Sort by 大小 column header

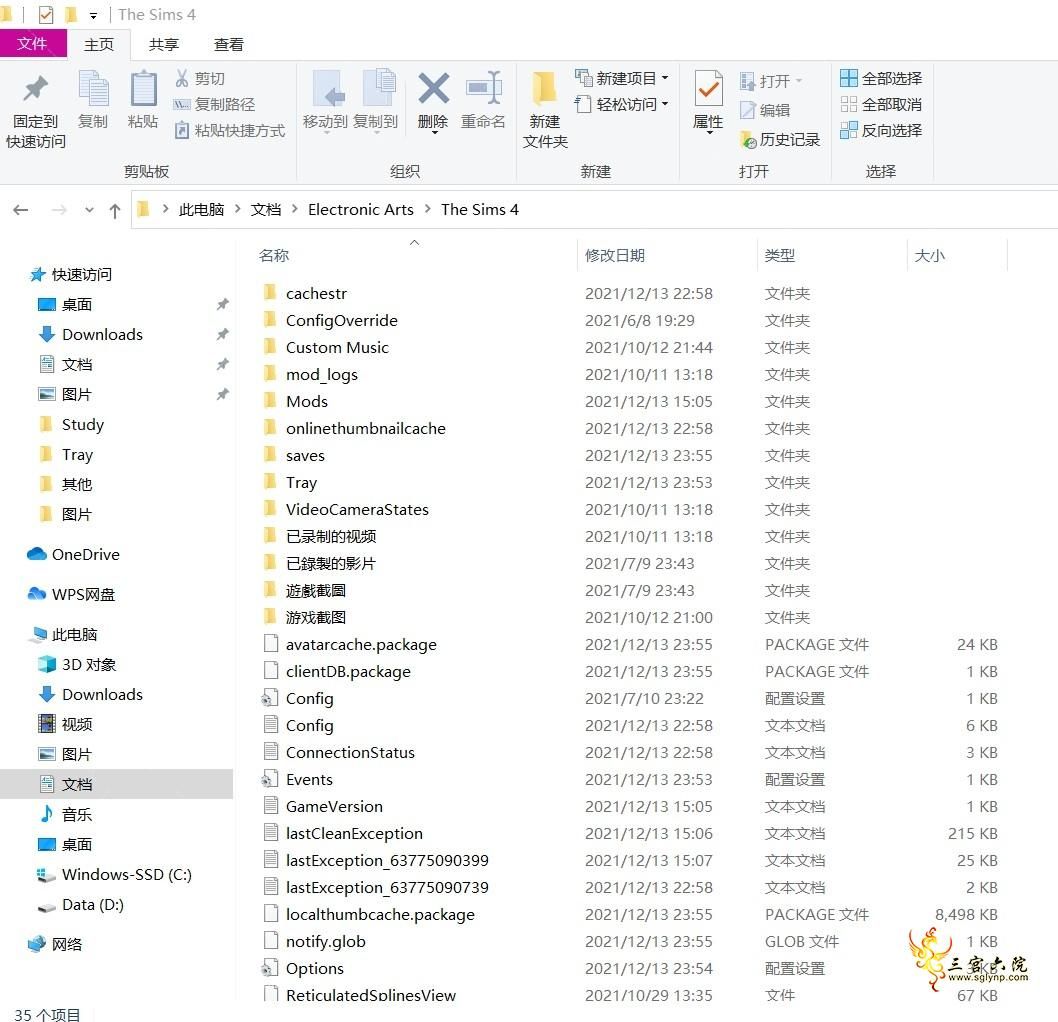[930, 255]
